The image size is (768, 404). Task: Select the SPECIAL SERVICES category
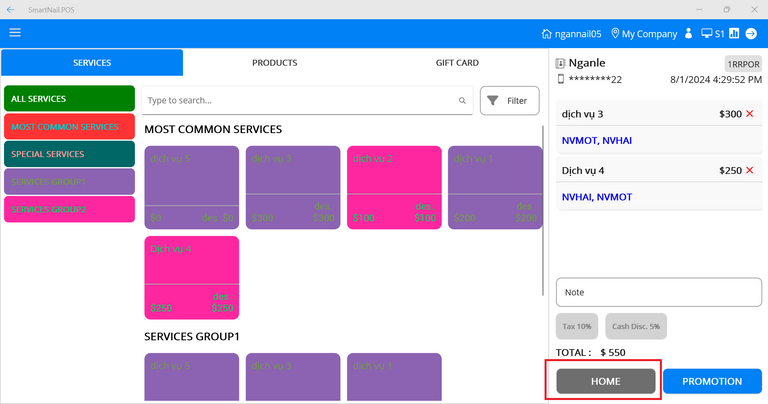click(69, 154)
